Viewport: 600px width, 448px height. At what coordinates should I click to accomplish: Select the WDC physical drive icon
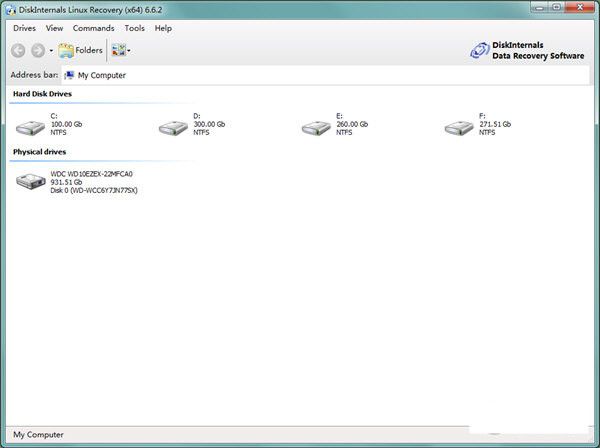(x=31, y=181)
